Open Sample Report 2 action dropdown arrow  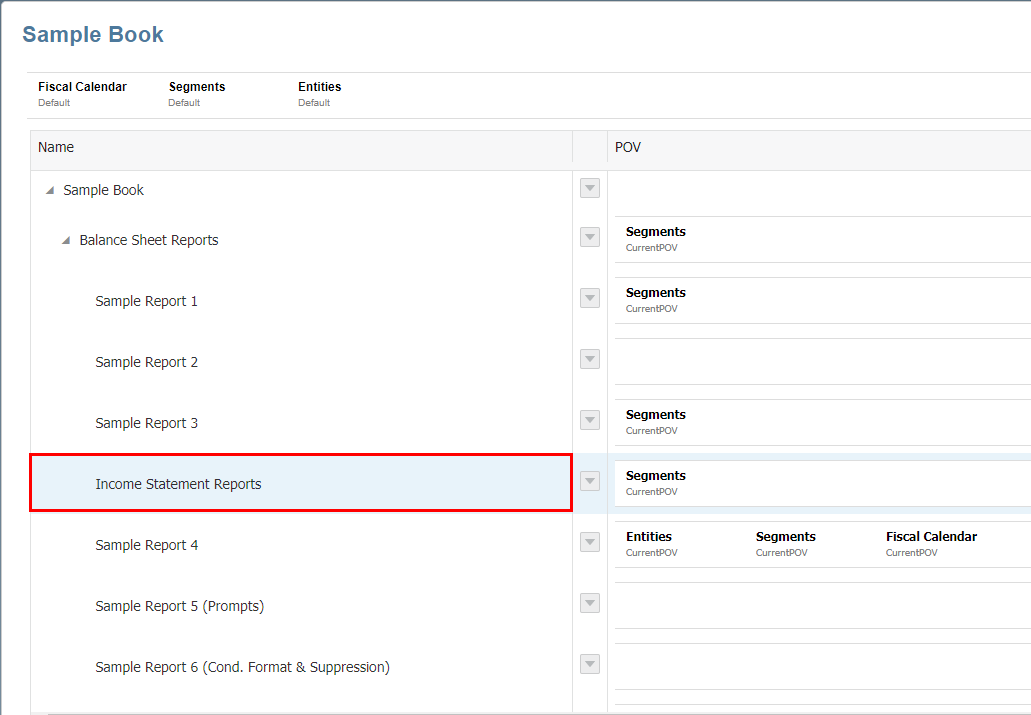coord(590,359)
